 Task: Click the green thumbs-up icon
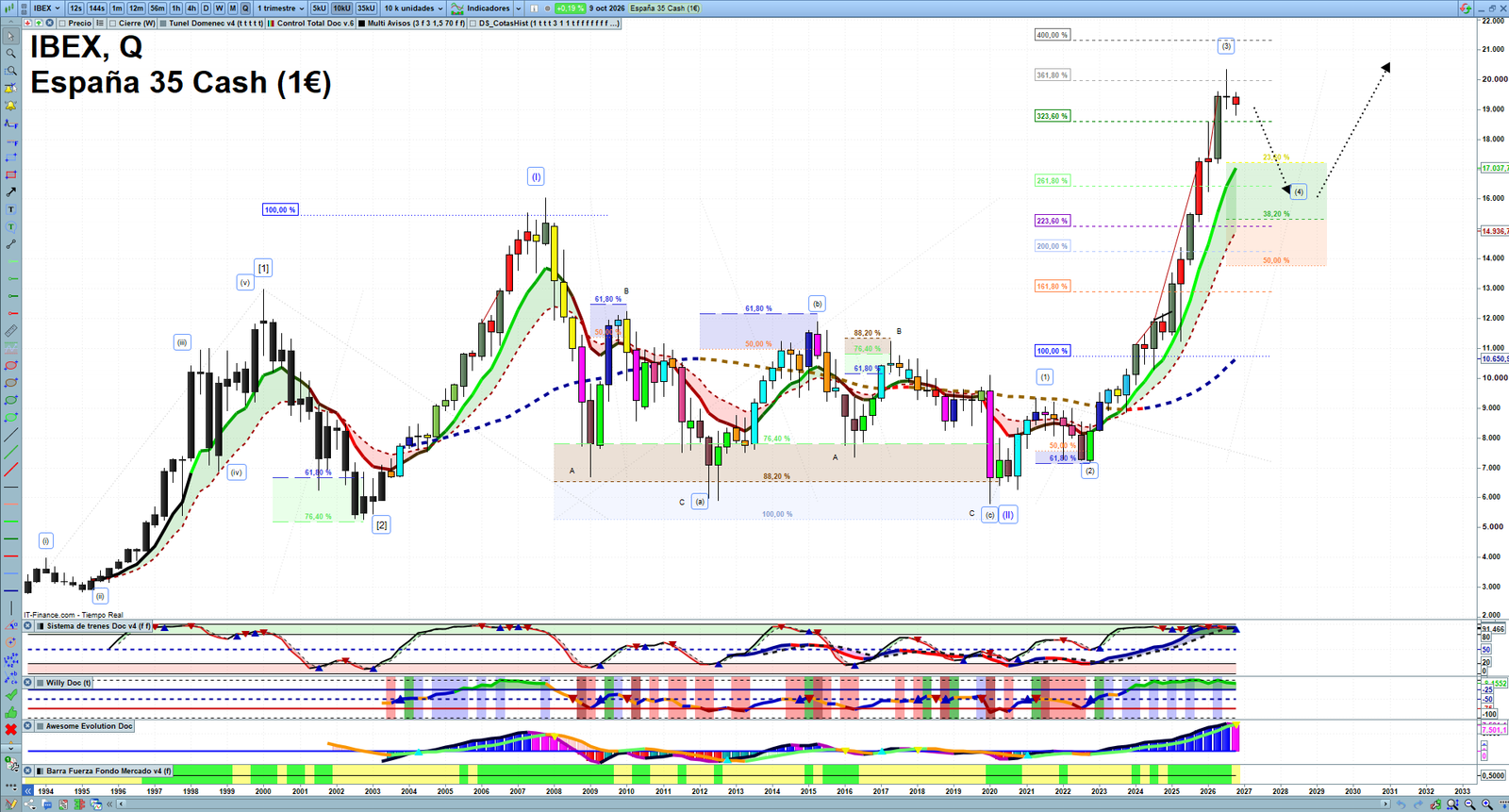[x=11, y=713]
